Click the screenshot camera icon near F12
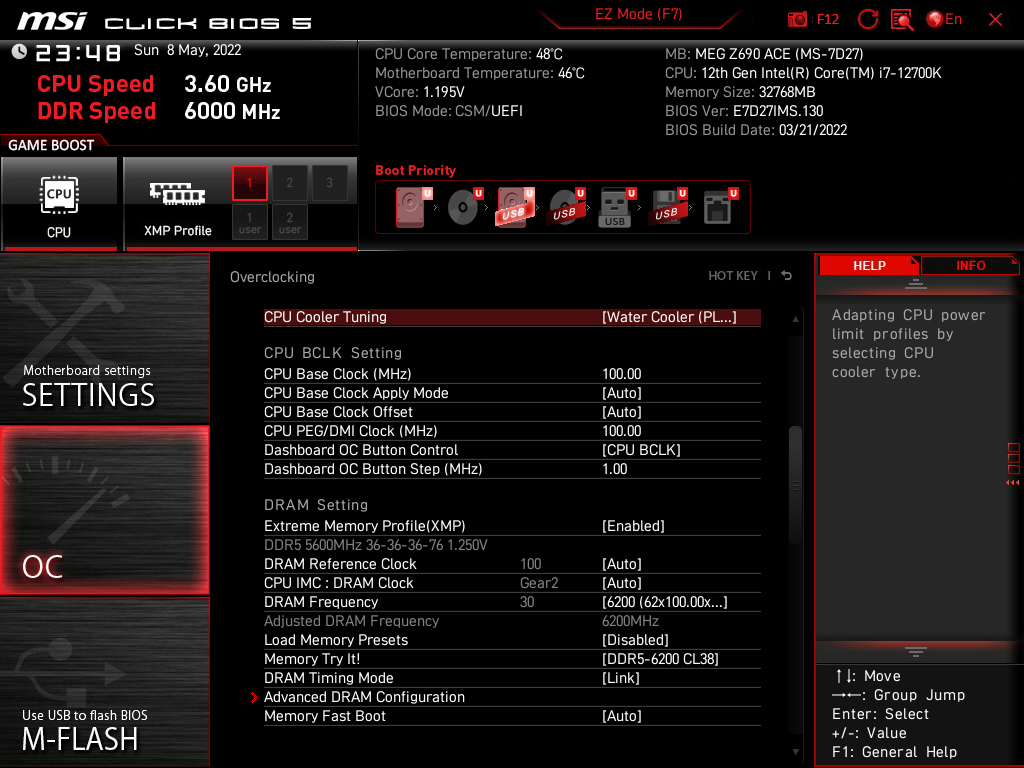Screen dimensions: 1024x768 coord(797,18)
